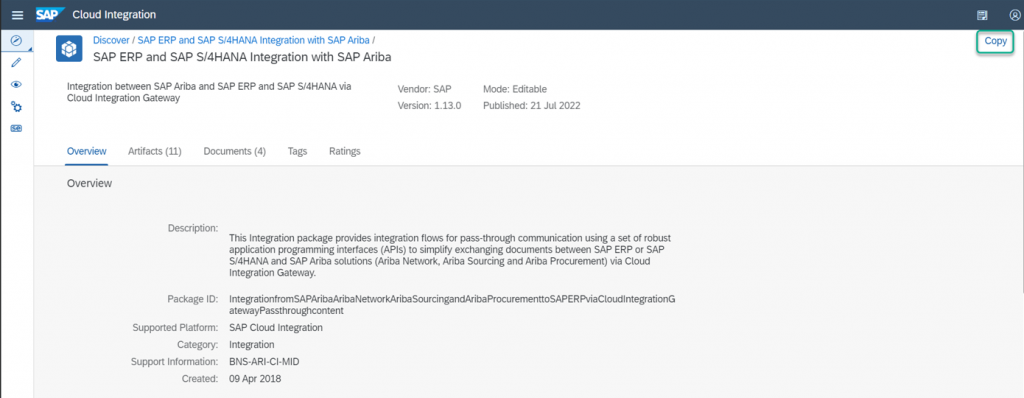1024x398 pixels.
Task: Open the Settings gear icon in sidebar
Action: [17, 107]
